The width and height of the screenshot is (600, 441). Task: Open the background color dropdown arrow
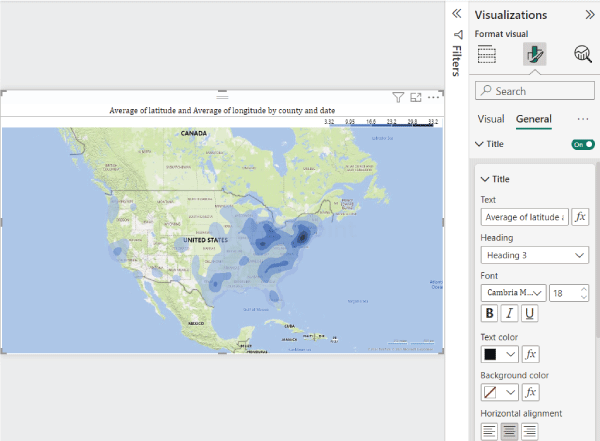510,392
